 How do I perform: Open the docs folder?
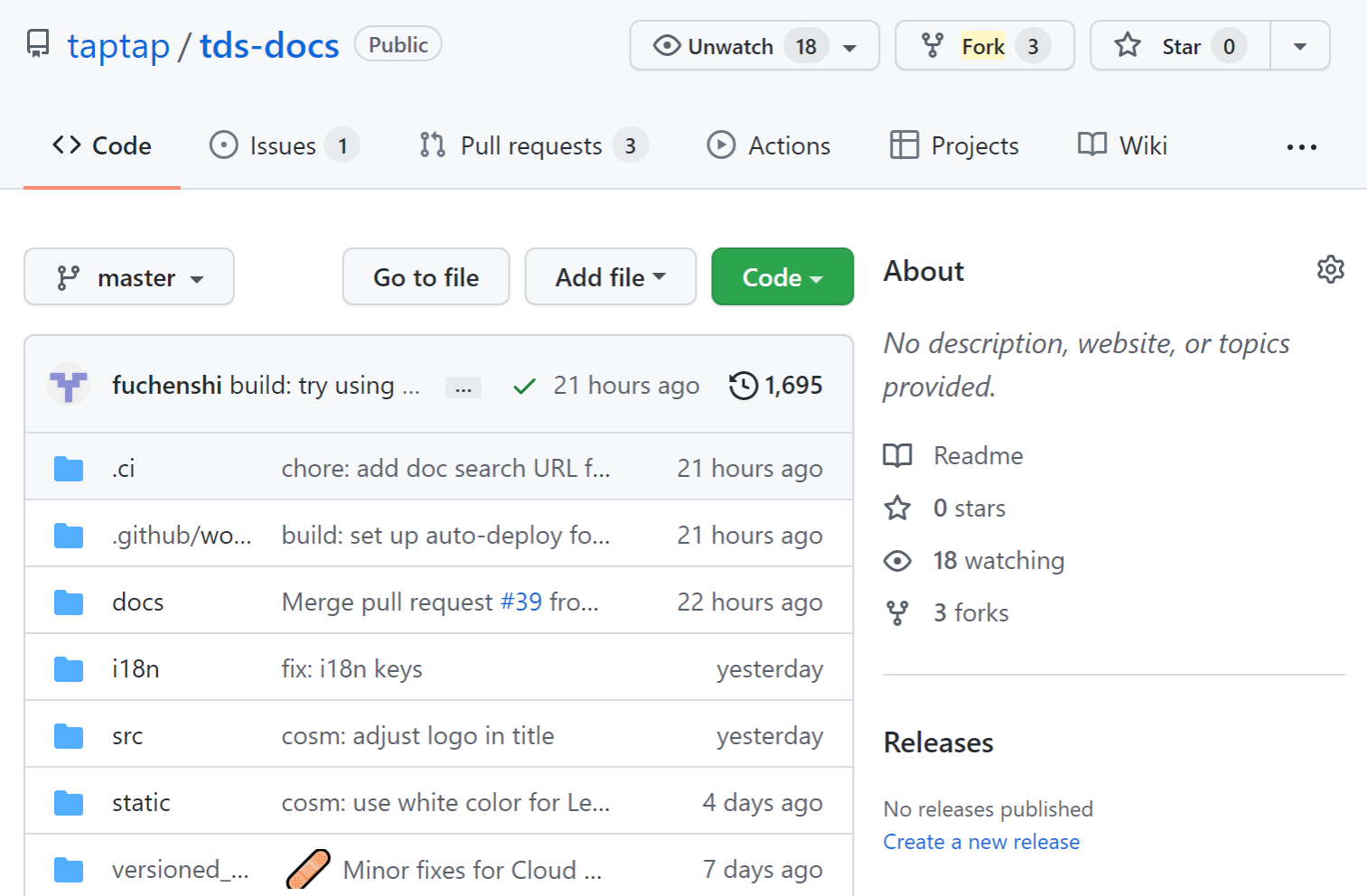tap(138, 602)
